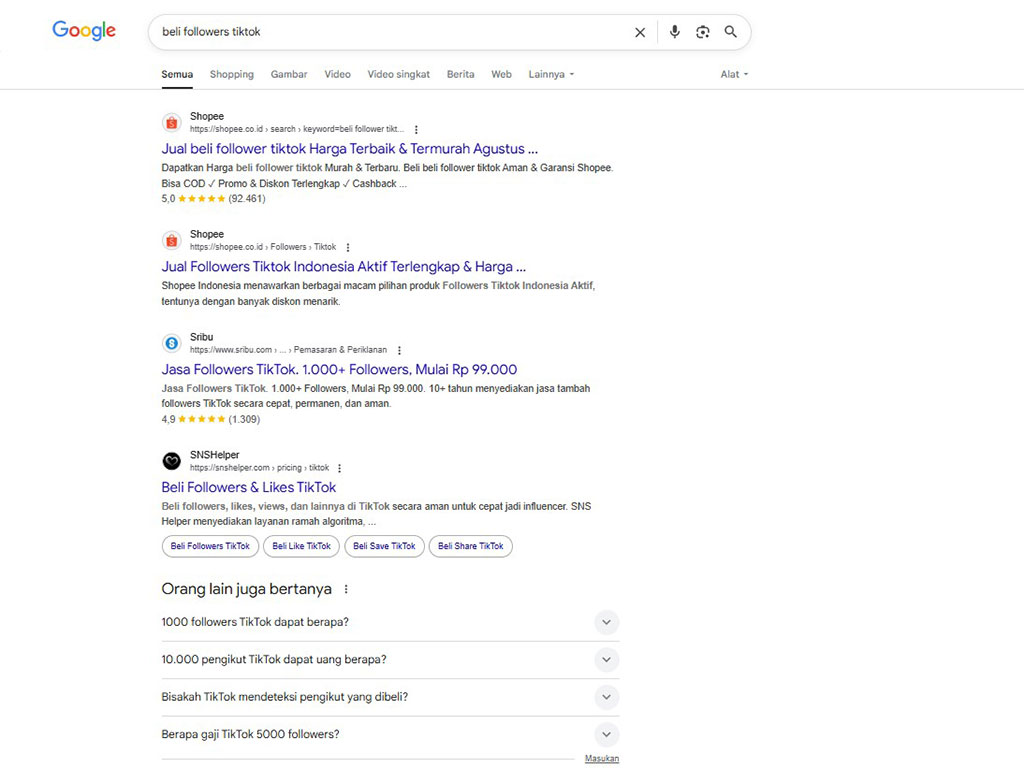Screen dimensions: 1024x768
Task: Clear the search box with X icon
Action: point(640,32)
